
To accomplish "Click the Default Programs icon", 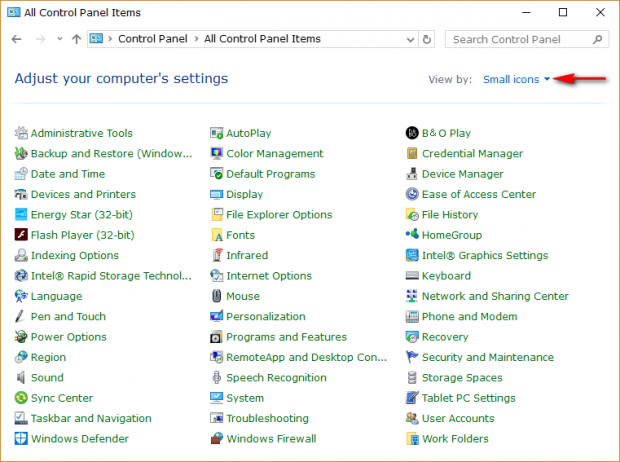I will [216, 174].
